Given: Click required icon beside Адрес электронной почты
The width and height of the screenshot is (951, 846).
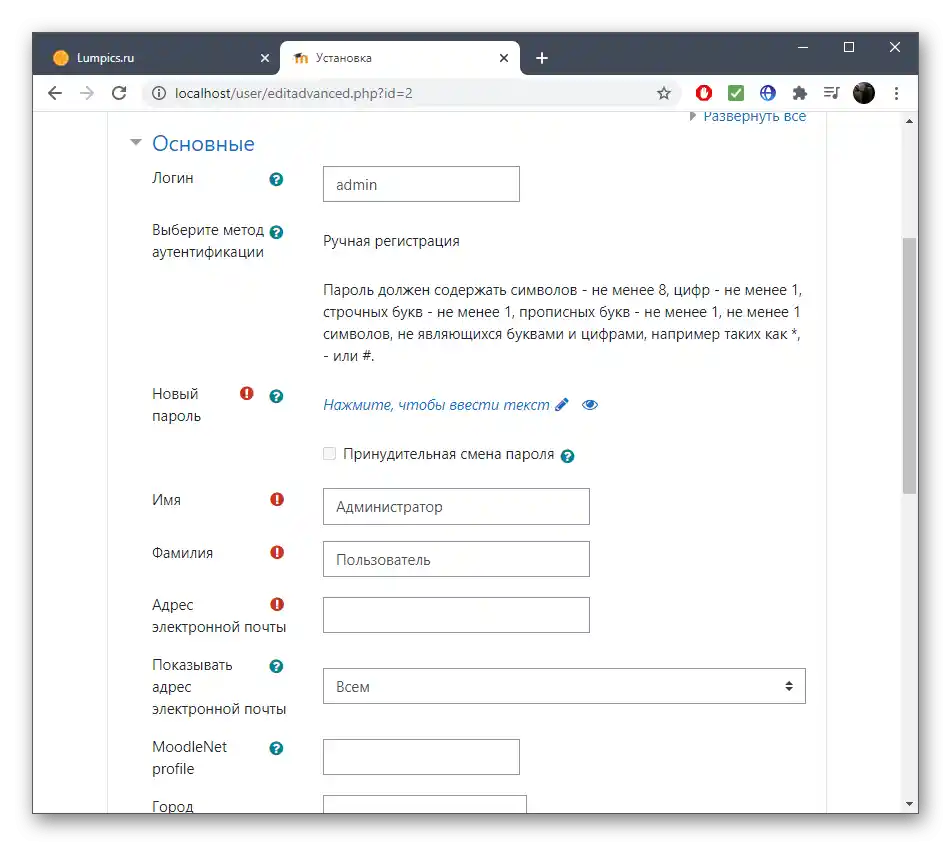Looking at the screenshot, I should pyautogui.click(x=277, y=605).
